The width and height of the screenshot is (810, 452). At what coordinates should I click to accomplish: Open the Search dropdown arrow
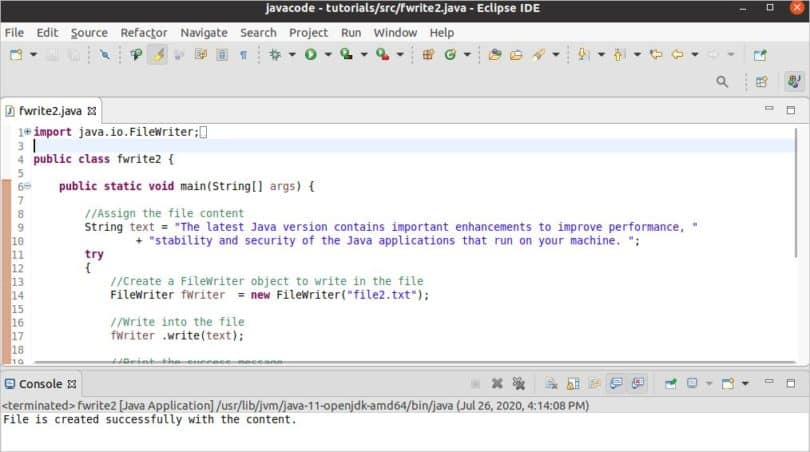pyautogui.click(x=556, y=54)
